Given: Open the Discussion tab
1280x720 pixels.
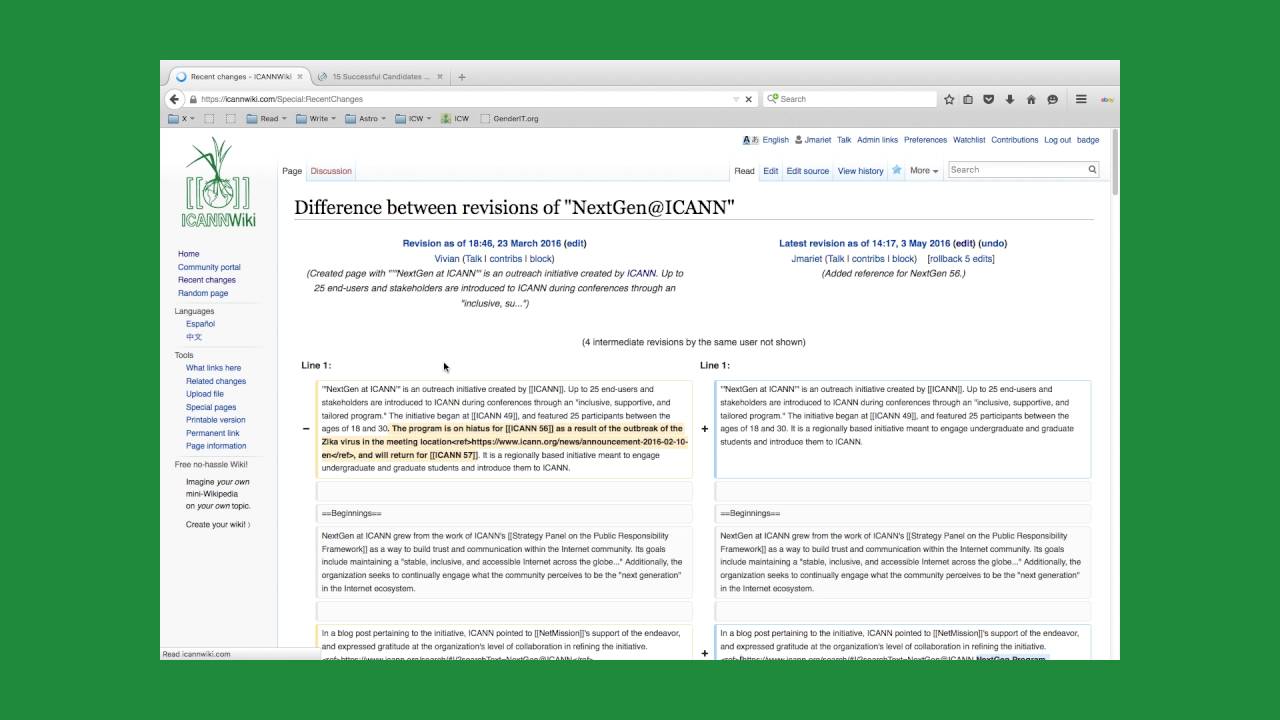Looking at the screenshot, I should [x=331, y=171].
